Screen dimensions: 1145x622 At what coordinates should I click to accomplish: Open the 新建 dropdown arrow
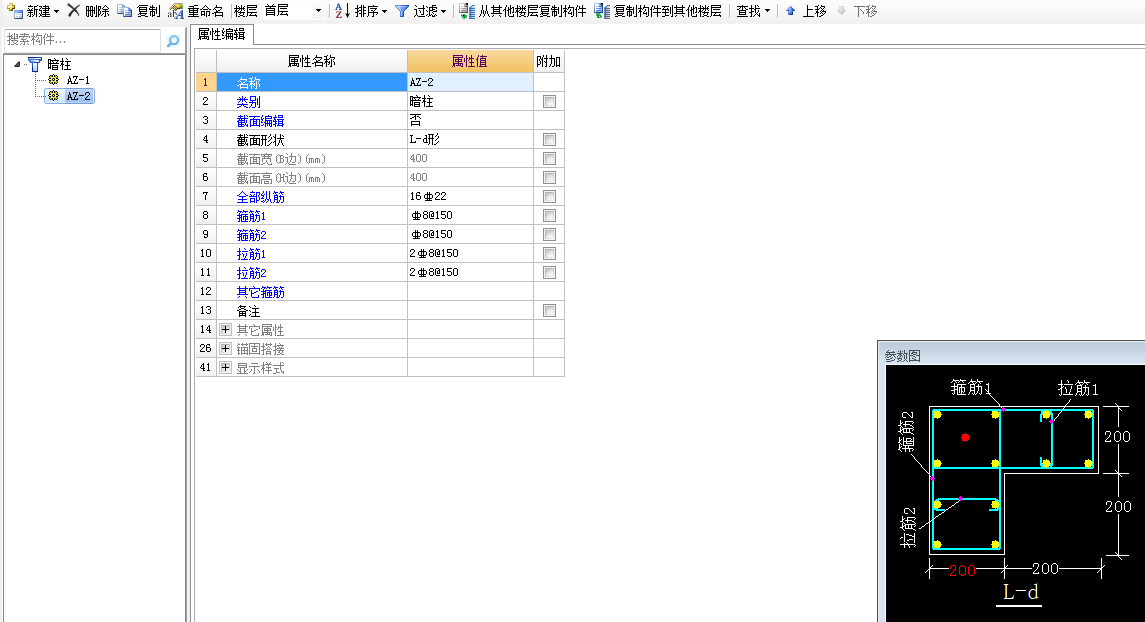click(56, 12)
